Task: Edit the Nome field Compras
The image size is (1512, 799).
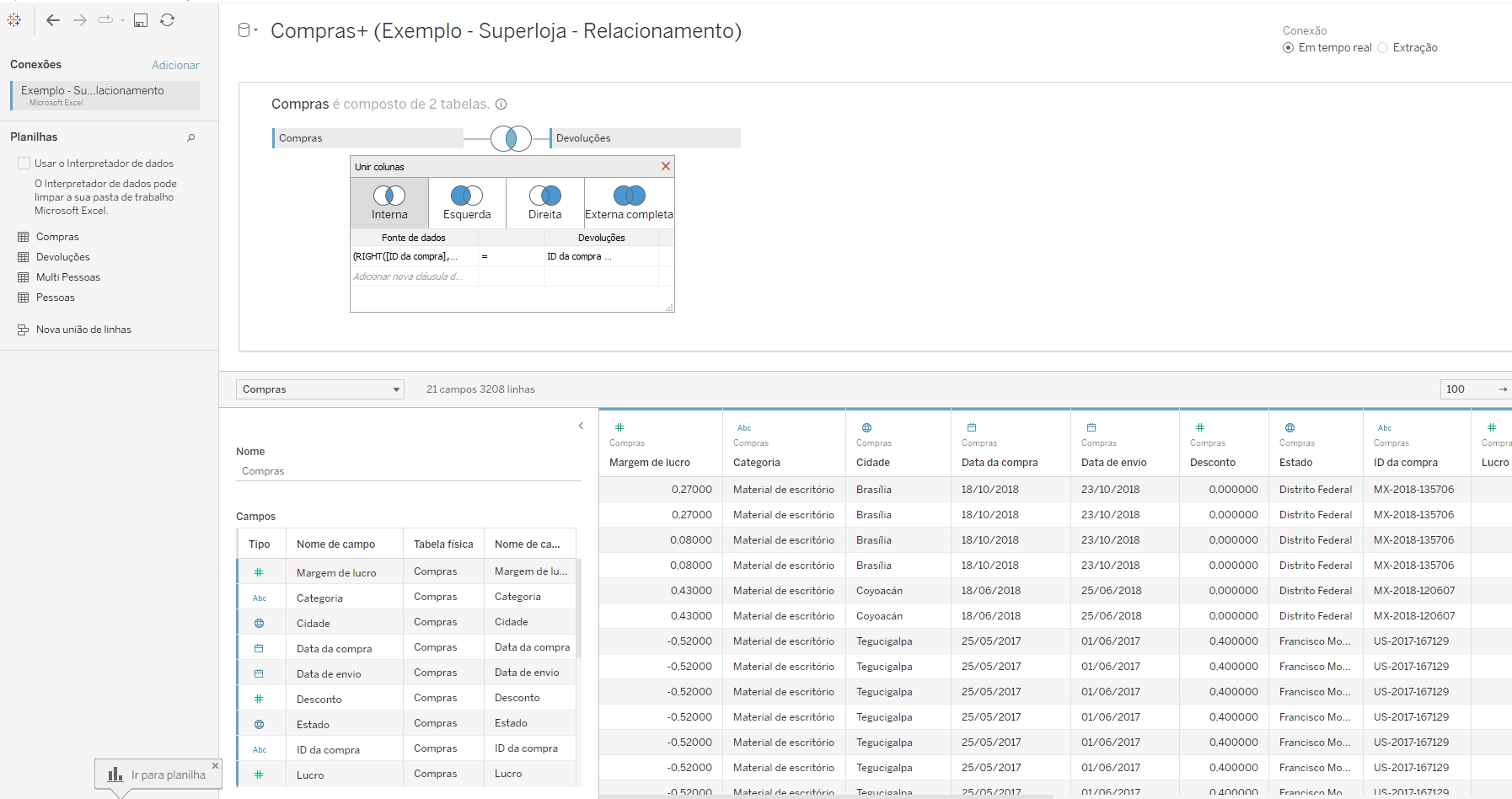Action: (x=409, y=471)
